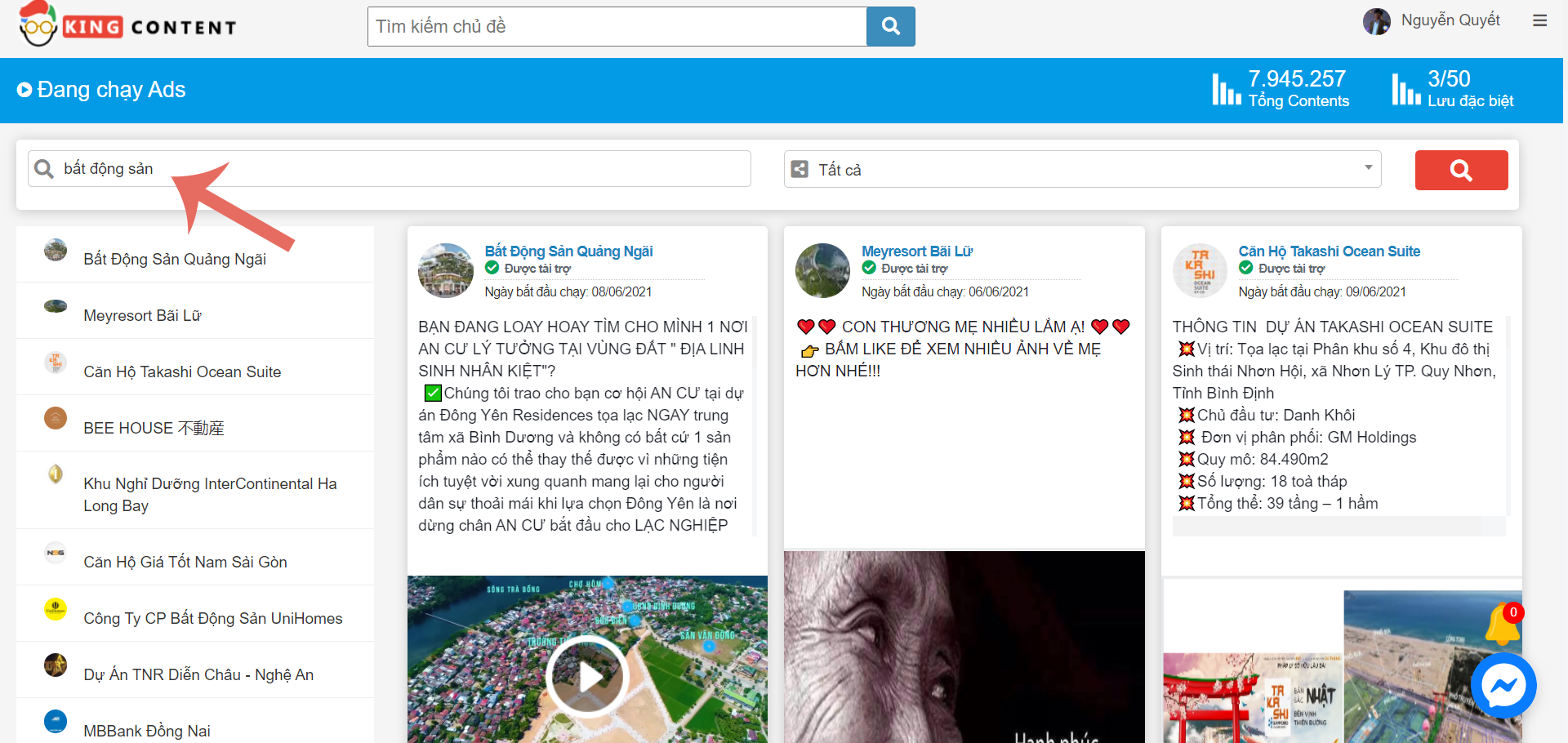Select Meyresort Bãi Lữ in sidebar list

tap(195, 310)
